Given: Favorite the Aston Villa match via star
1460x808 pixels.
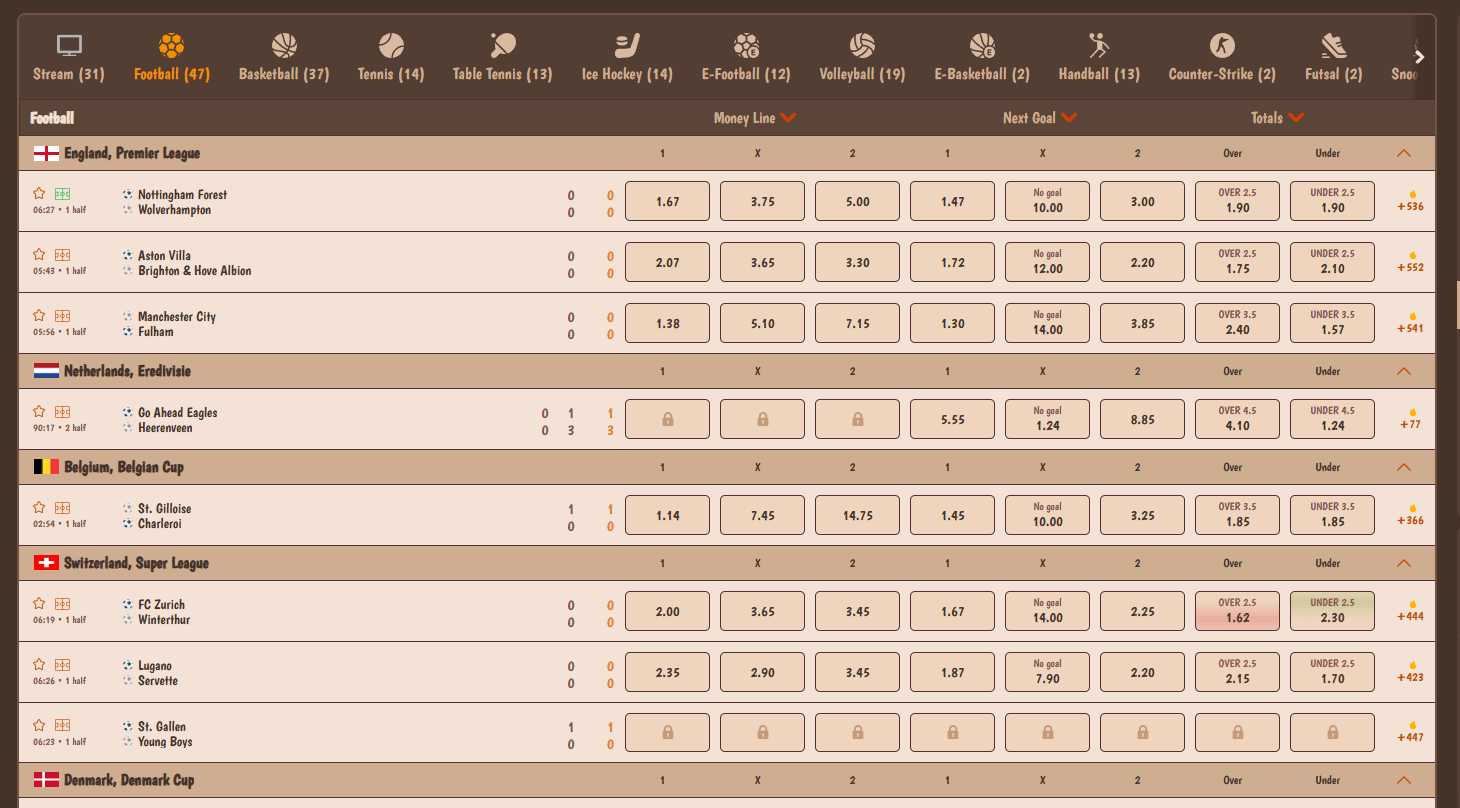Looking at the screenshot, I should coord(40,255).
